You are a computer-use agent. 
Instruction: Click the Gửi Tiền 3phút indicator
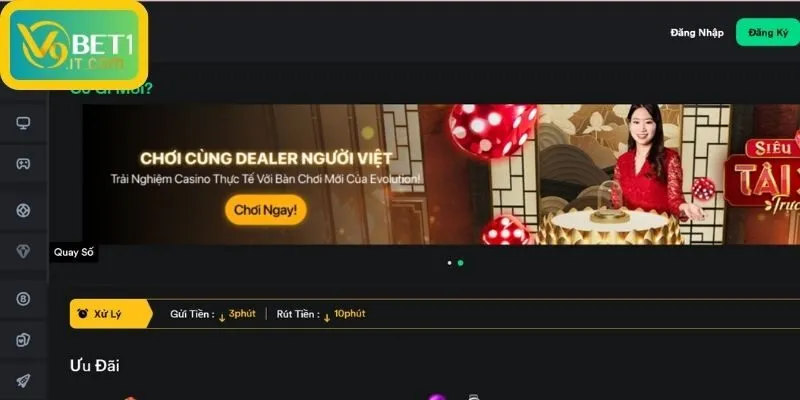pyautogui.click(x=213, y=314)
